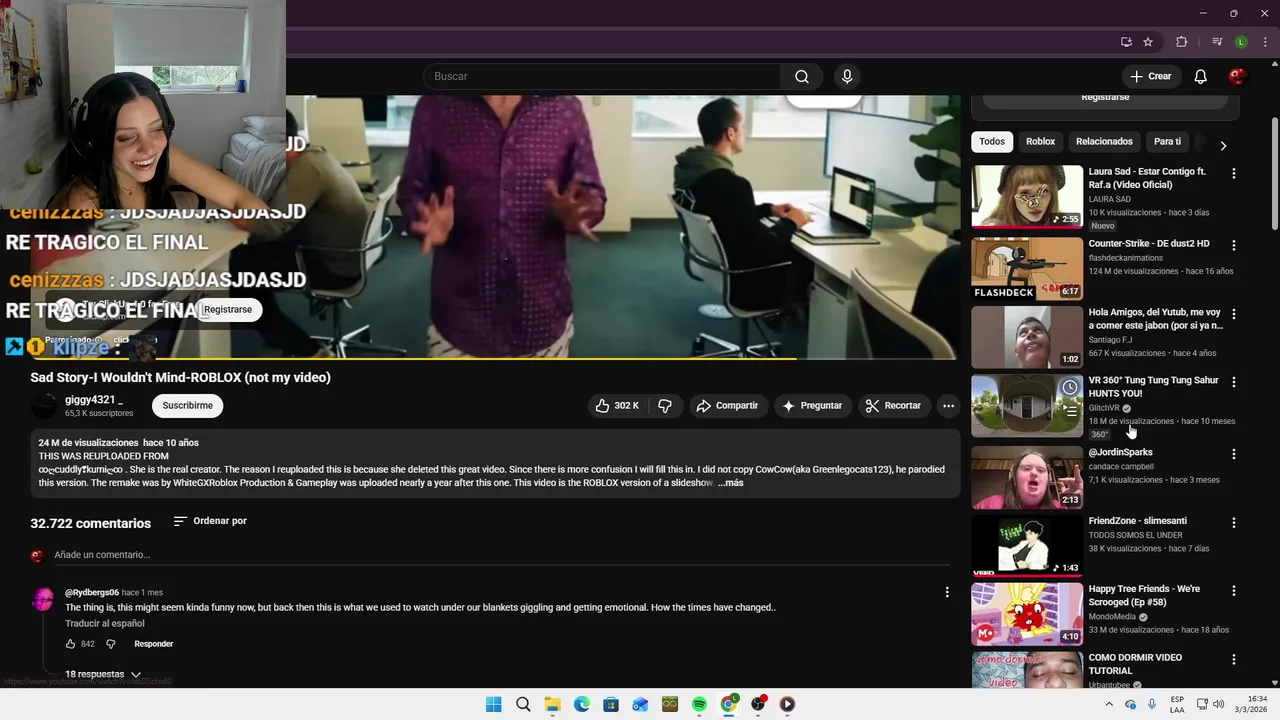Open Ordenar por sort dropdown
The height and width of the screenshot is (720, 1280).
click(210, 521)
